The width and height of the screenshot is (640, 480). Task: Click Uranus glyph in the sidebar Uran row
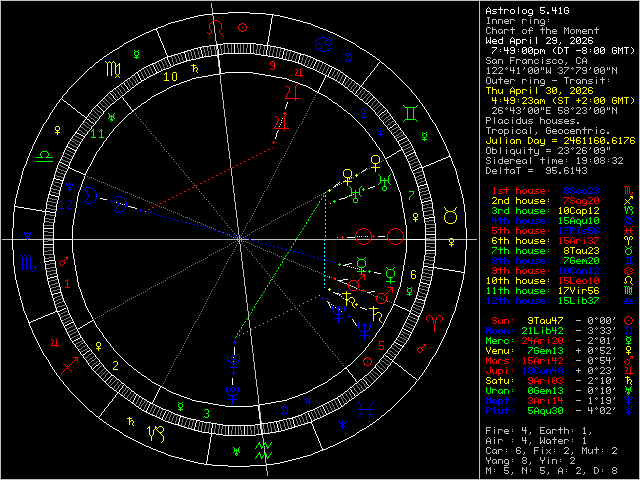point(629,391)
